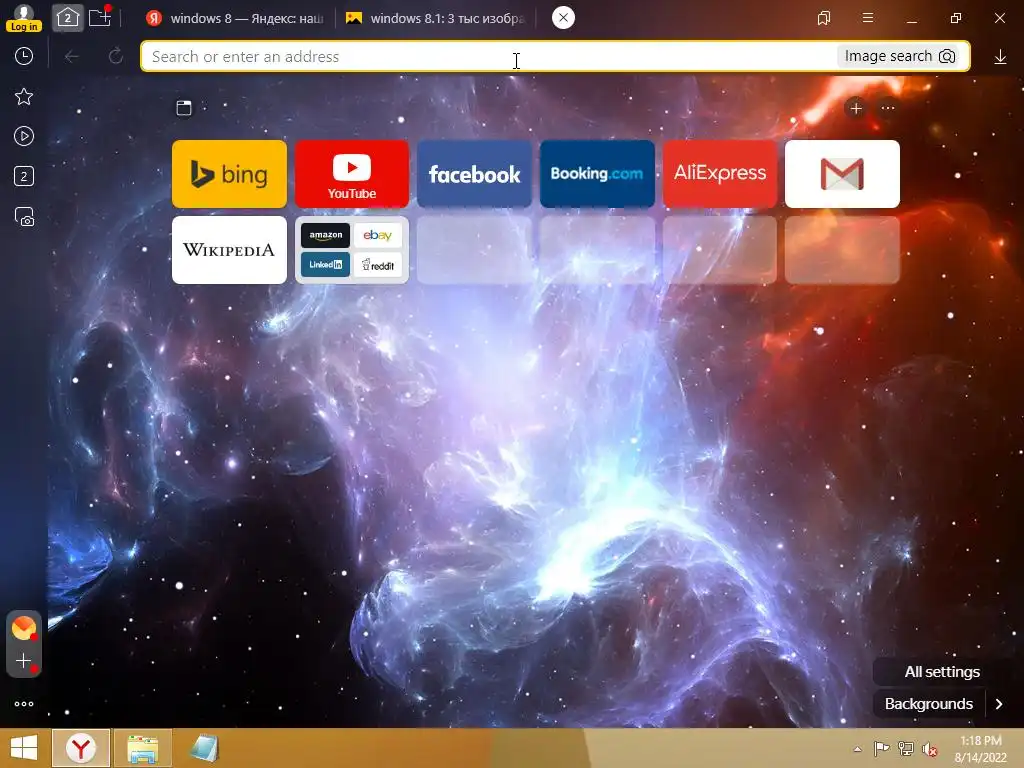The height and width of the screenshot is (768, 1024).
Task: Open the video play icon in sidebar
Action: [x=24, y=136]
